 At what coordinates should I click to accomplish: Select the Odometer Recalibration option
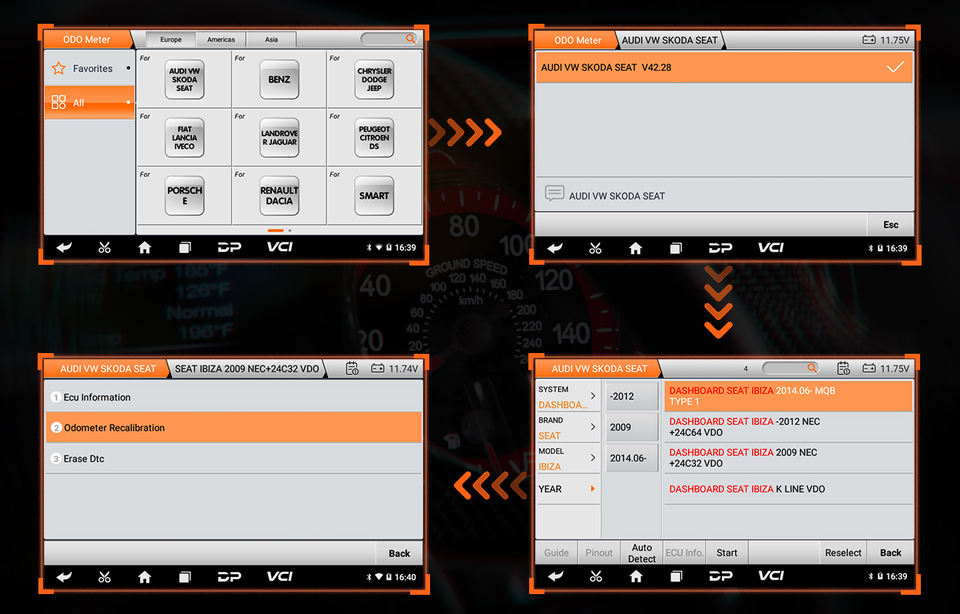point(232,427)
